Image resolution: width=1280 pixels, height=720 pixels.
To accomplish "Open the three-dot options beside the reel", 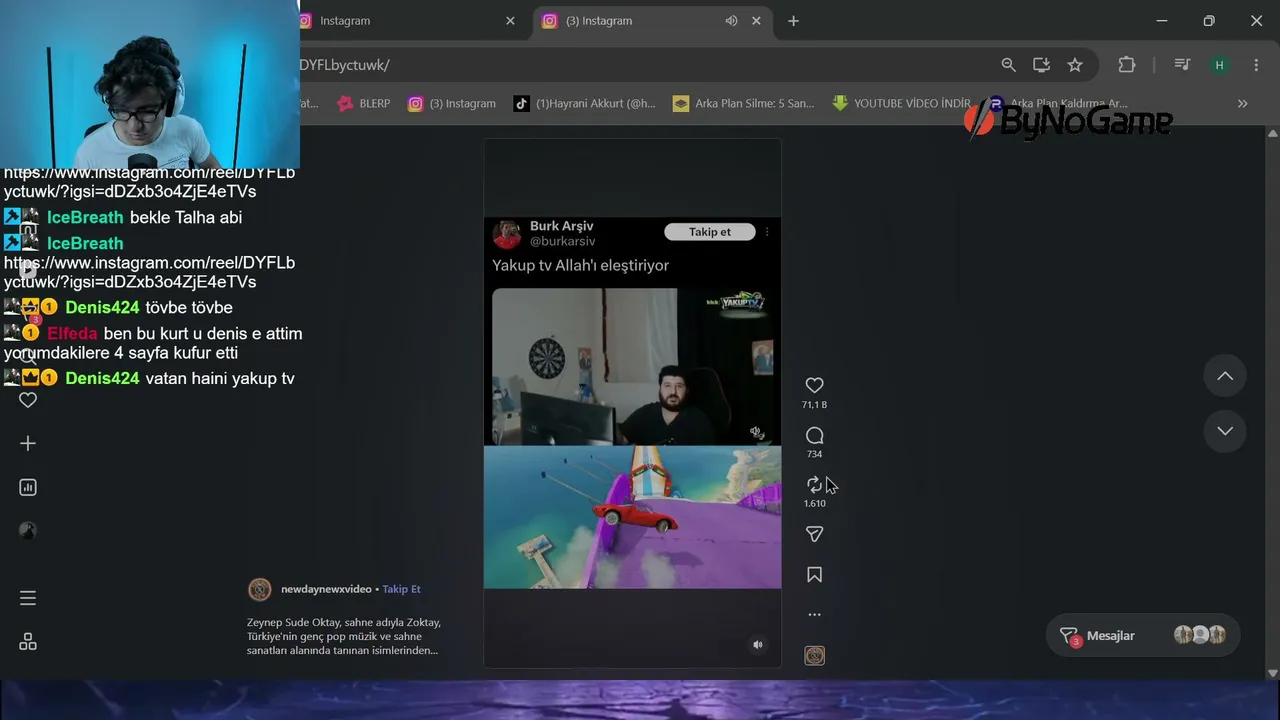I will pos(814,615).
